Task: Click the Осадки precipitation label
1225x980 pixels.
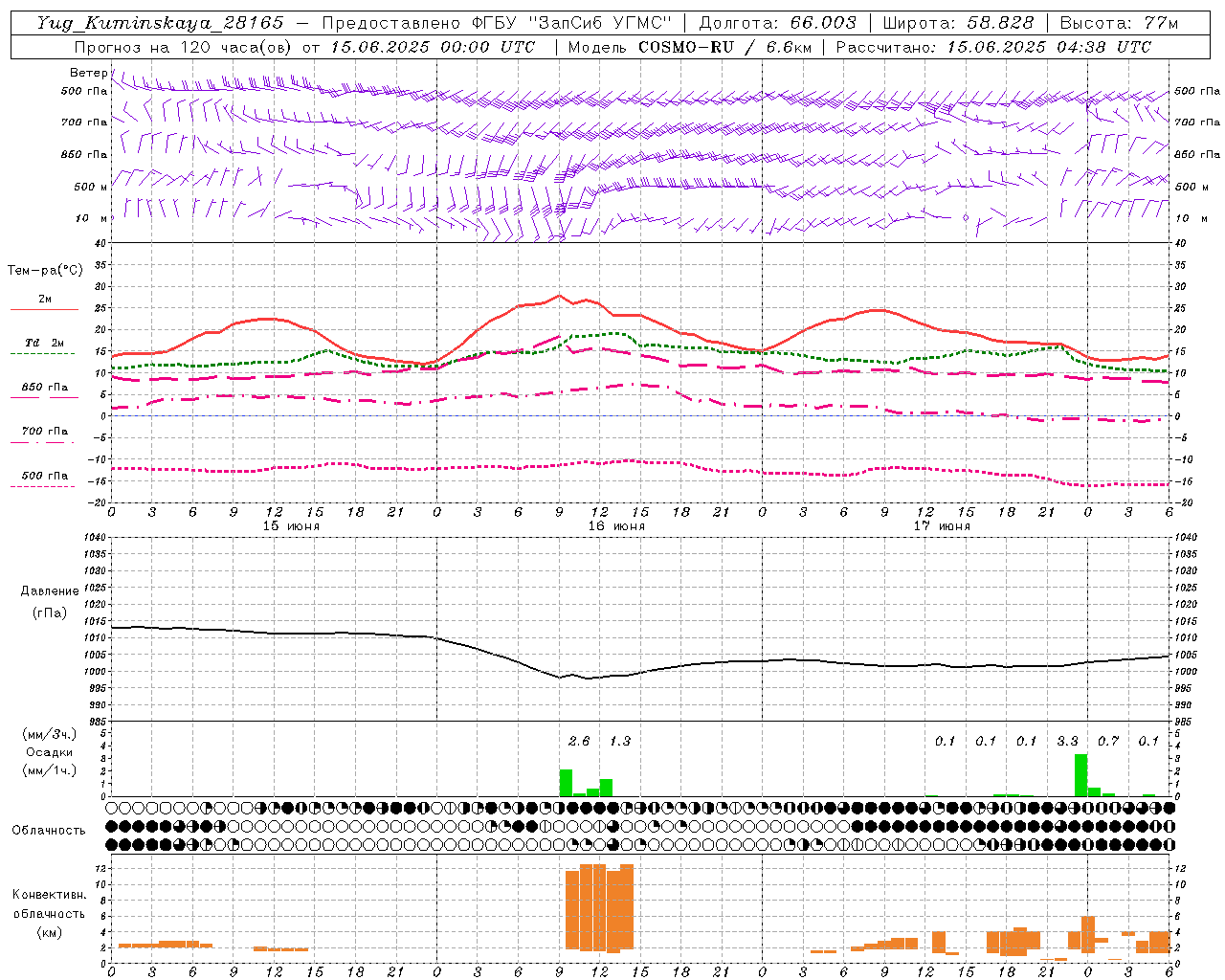Action: coord(49,752)
